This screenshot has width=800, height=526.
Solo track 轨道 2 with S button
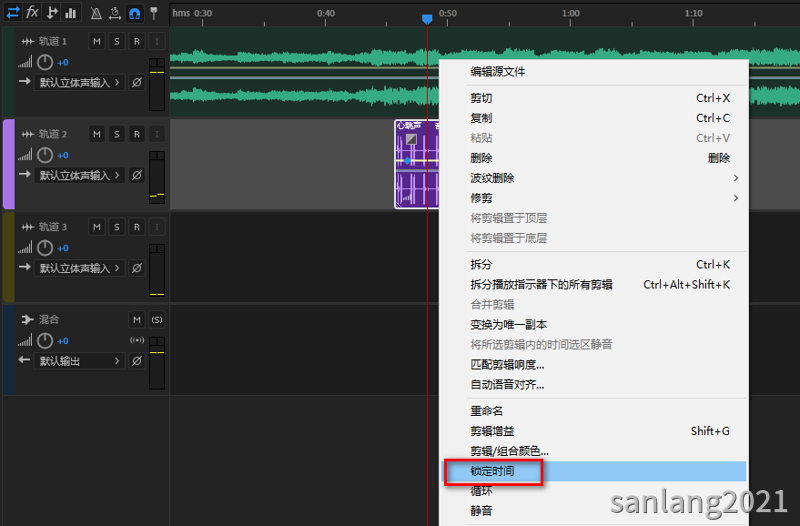(x=117, y=134)
